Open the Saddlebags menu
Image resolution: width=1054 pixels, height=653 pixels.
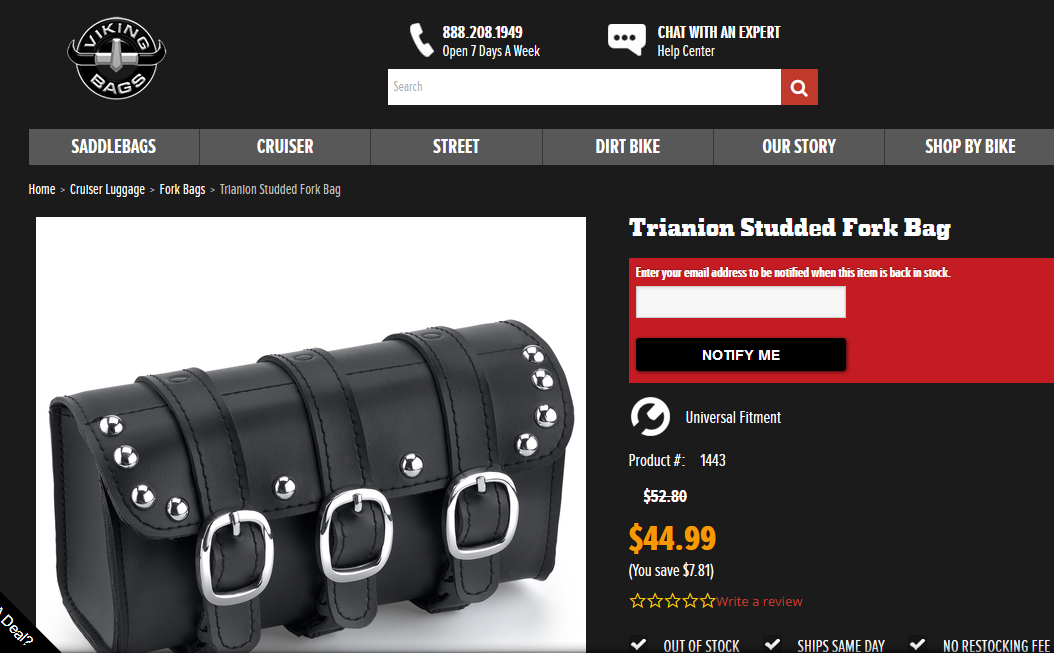pyautogui.click(x=114, y=147)
